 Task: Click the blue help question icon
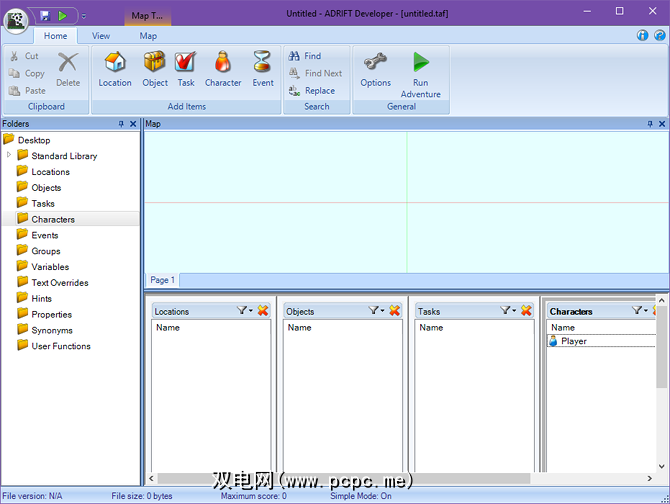(x=660, y=35)
